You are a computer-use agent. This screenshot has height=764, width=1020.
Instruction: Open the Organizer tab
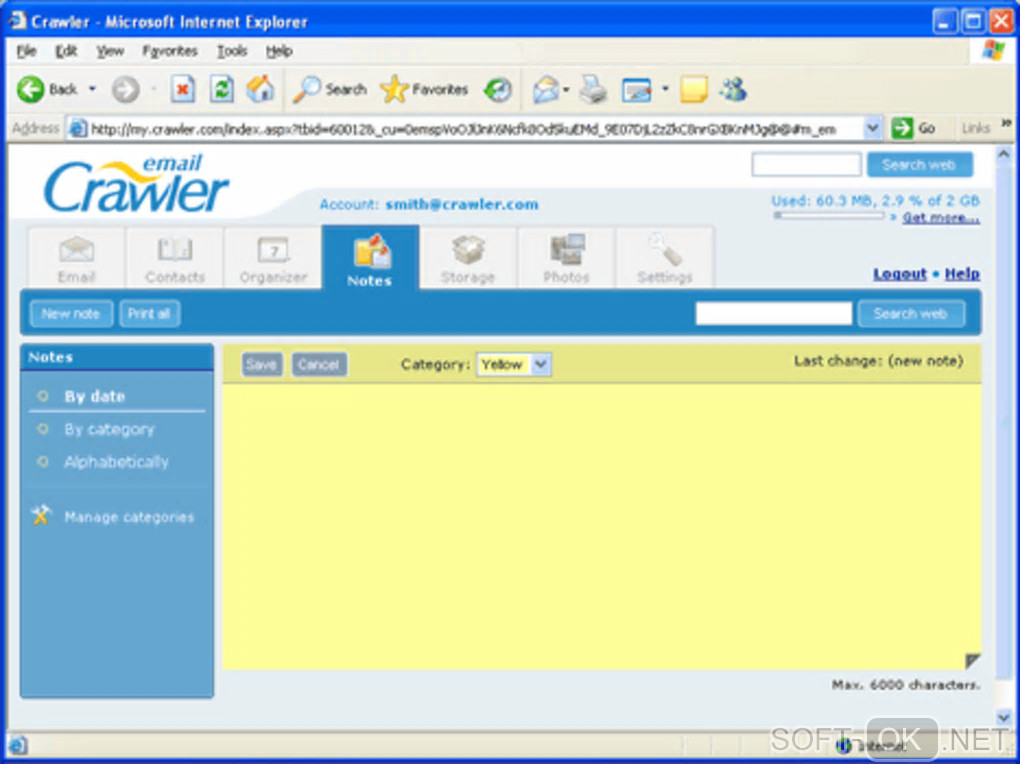pos(273,259)
